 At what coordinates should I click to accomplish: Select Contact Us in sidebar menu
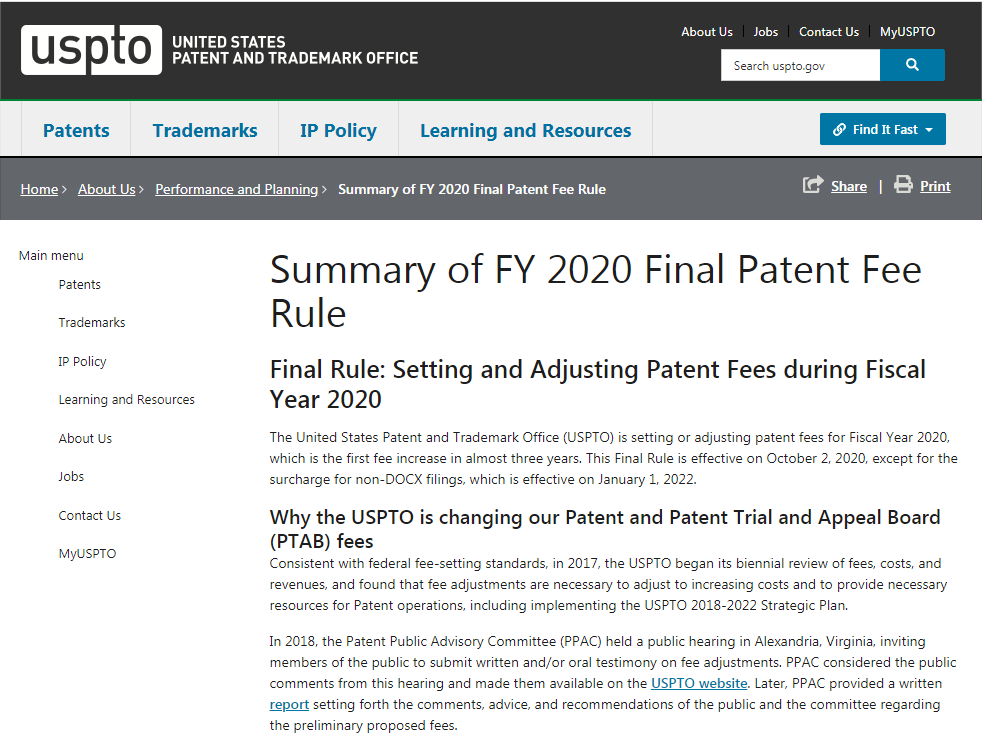pos(90,516)
